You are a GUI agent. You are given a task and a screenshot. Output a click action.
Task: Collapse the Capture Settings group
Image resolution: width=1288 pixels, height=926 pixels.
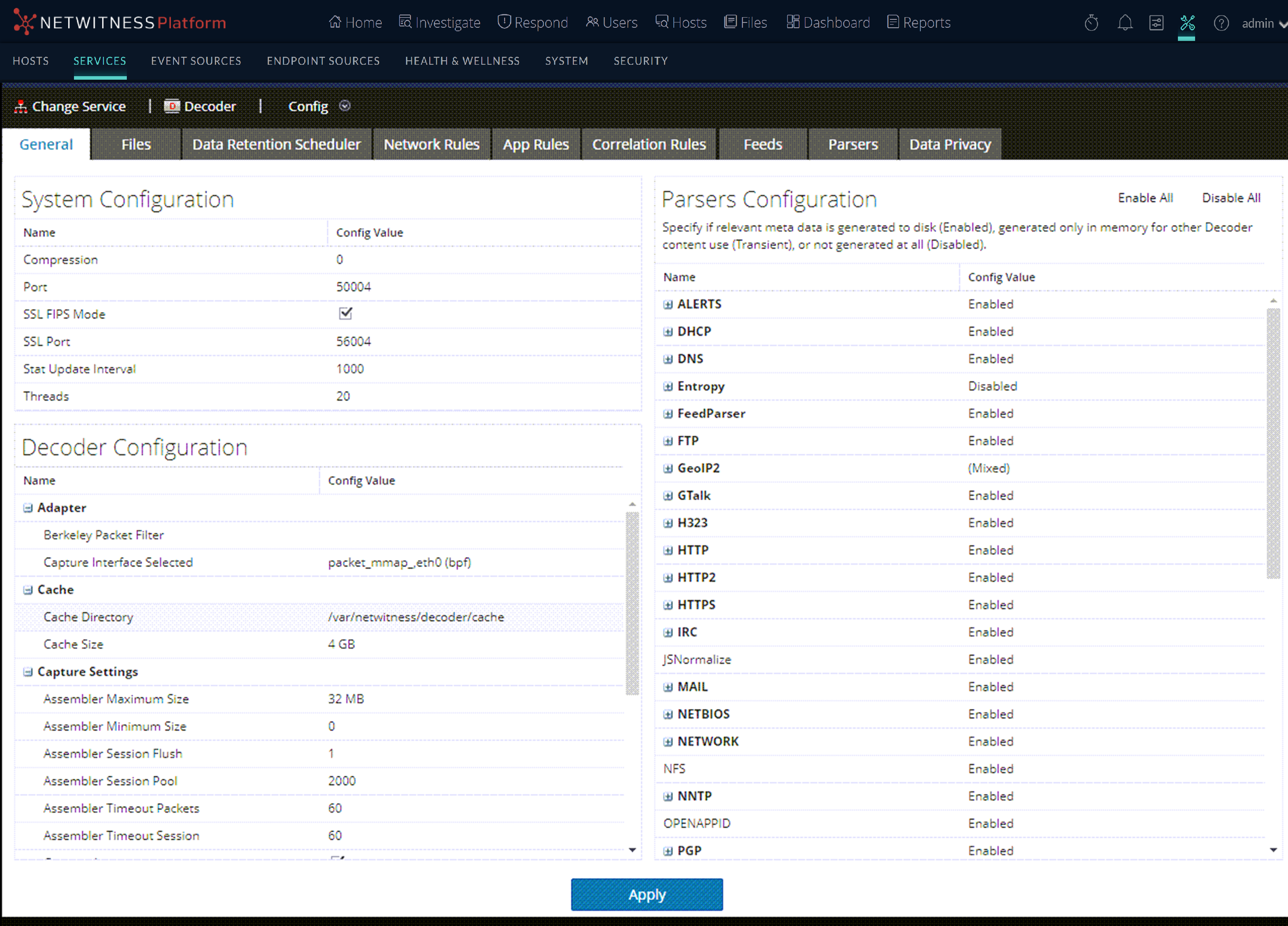click(x=28, y=671)
